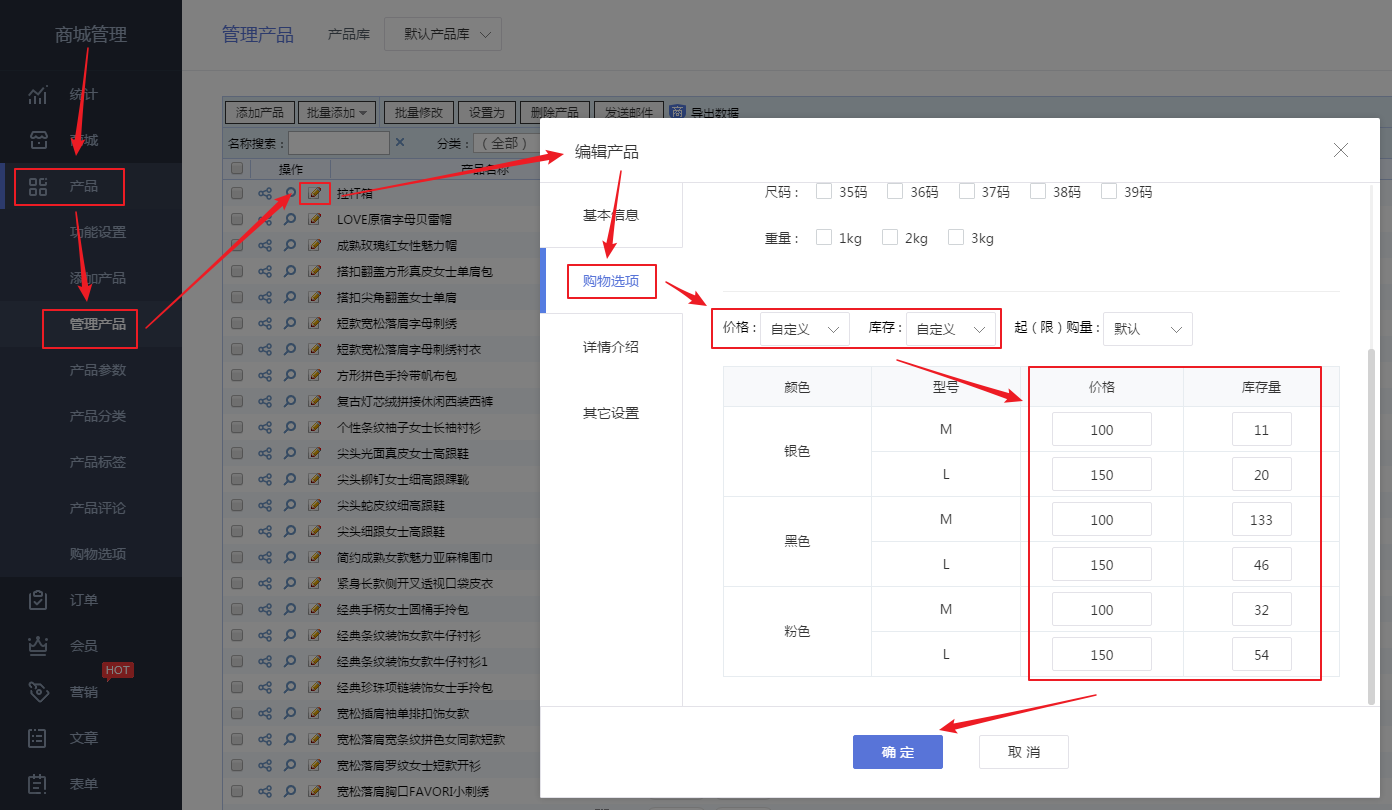This screenshot has height=810, width=1392.
Task: Close the 编辑产品 dialog with X
Action: point(1341,150)
